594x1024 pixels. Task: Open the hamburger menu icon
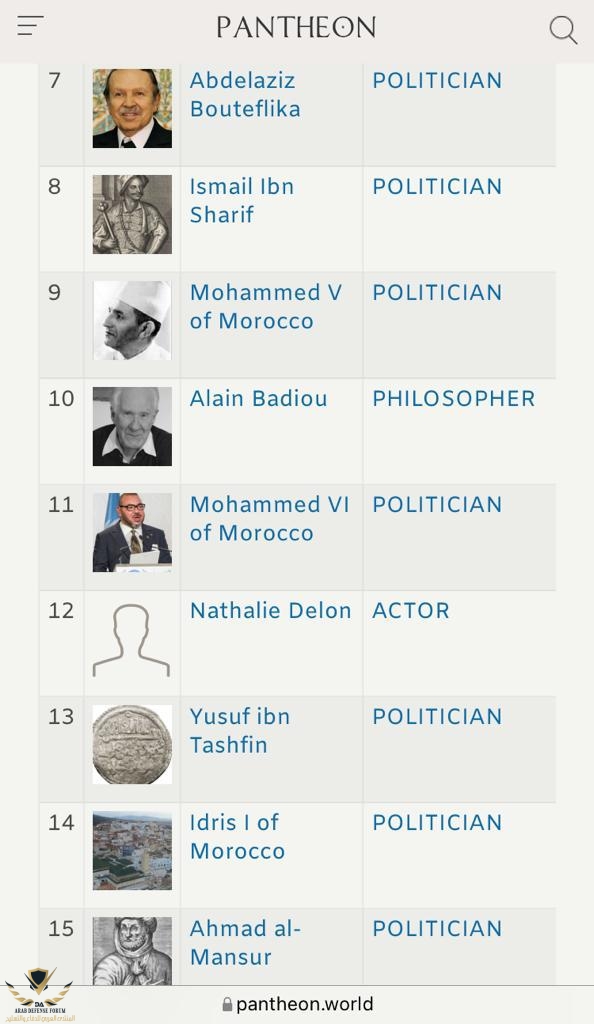click(30, 25)
